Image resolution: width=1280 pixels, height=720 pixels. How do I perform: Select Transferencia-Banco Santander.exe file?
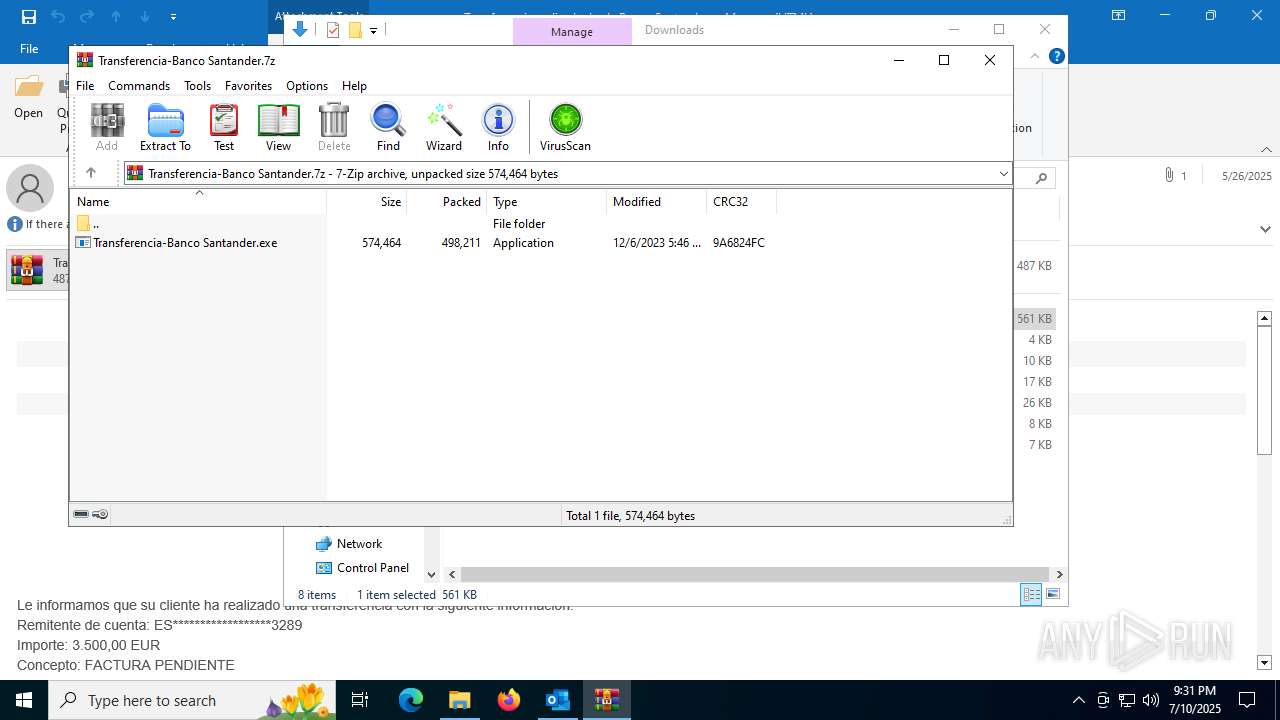pyautogui.click(x=177, y=243)
